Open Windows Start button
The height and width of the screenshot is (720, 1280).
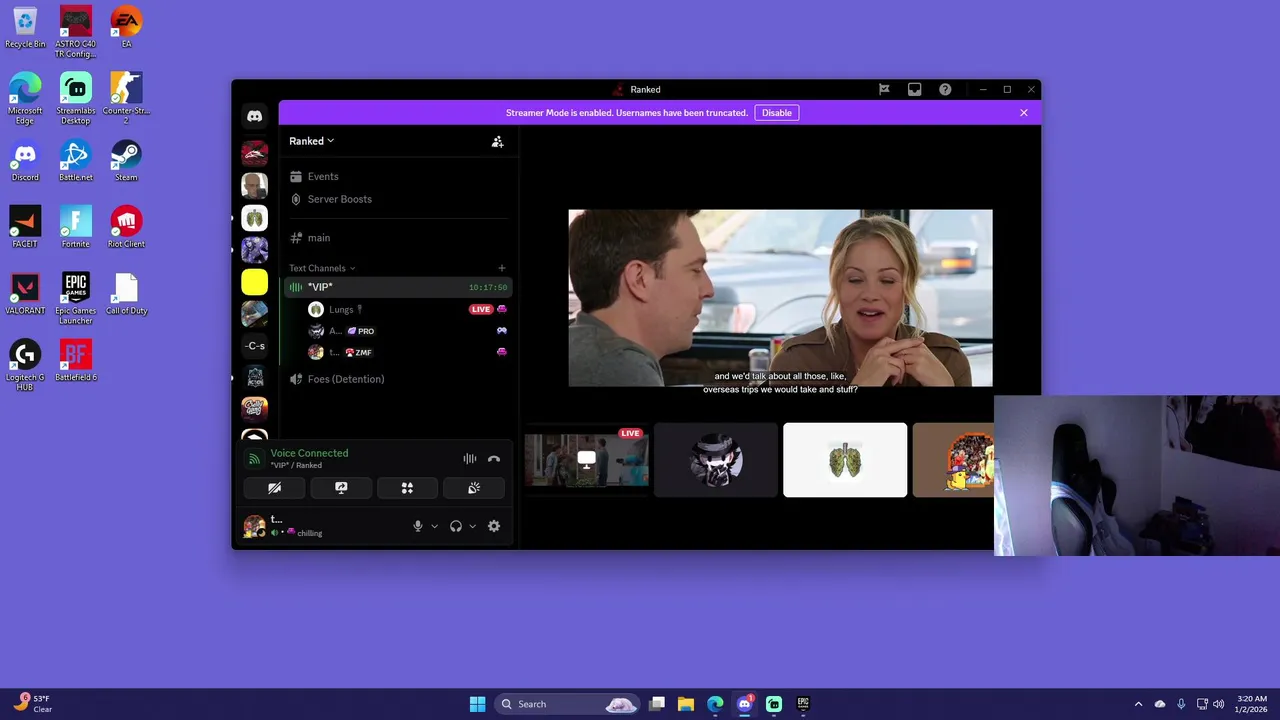[x=478, y=704]
